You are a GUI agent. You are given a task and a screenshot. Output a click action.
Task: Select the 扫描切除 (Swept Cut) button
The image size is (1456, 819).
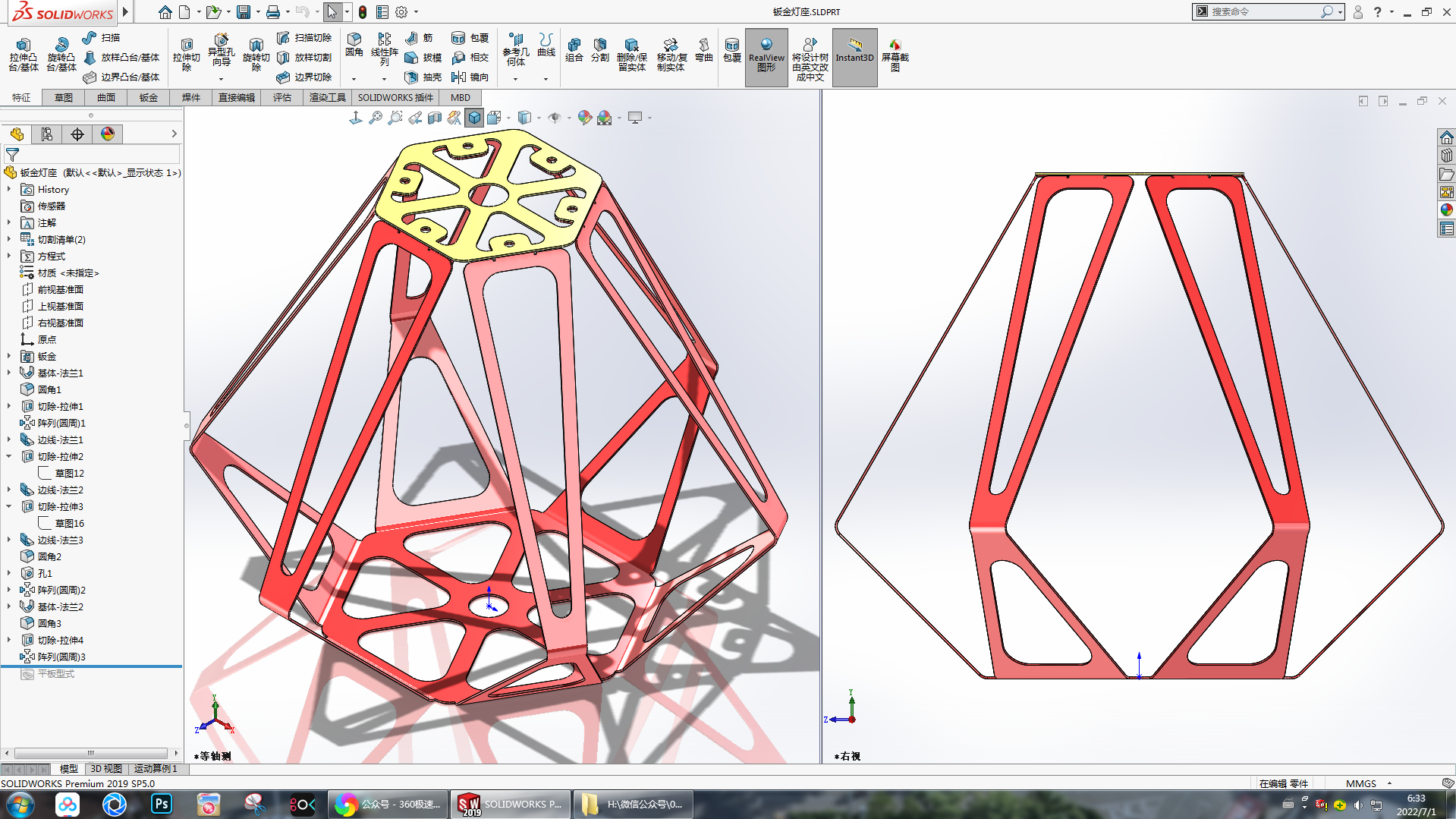tap(304, 37)
